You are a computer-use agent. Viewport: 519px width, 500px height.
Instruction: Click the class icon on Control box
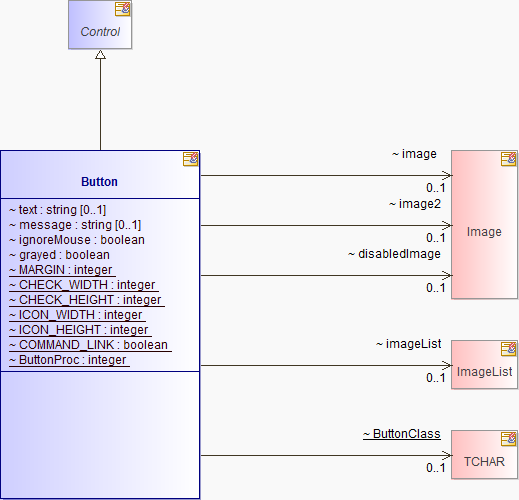(x=122, y=9)
